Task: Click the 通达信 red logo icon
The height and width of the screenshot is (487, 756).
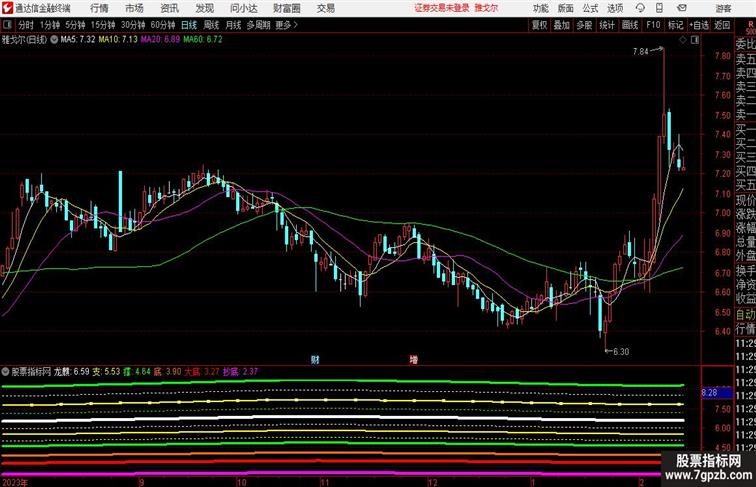Action: [x=7, y=8]
